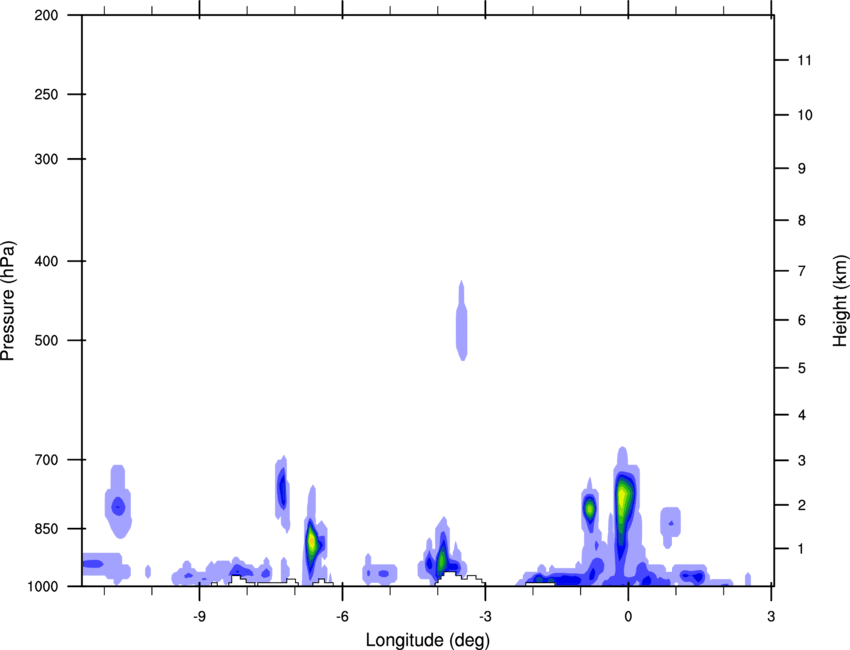Click the blue contour blob near 700 hPa, longitude -7.3
The height and width of the screenshot is (650, 850).
pyautogui.click(x=282, y=488)
